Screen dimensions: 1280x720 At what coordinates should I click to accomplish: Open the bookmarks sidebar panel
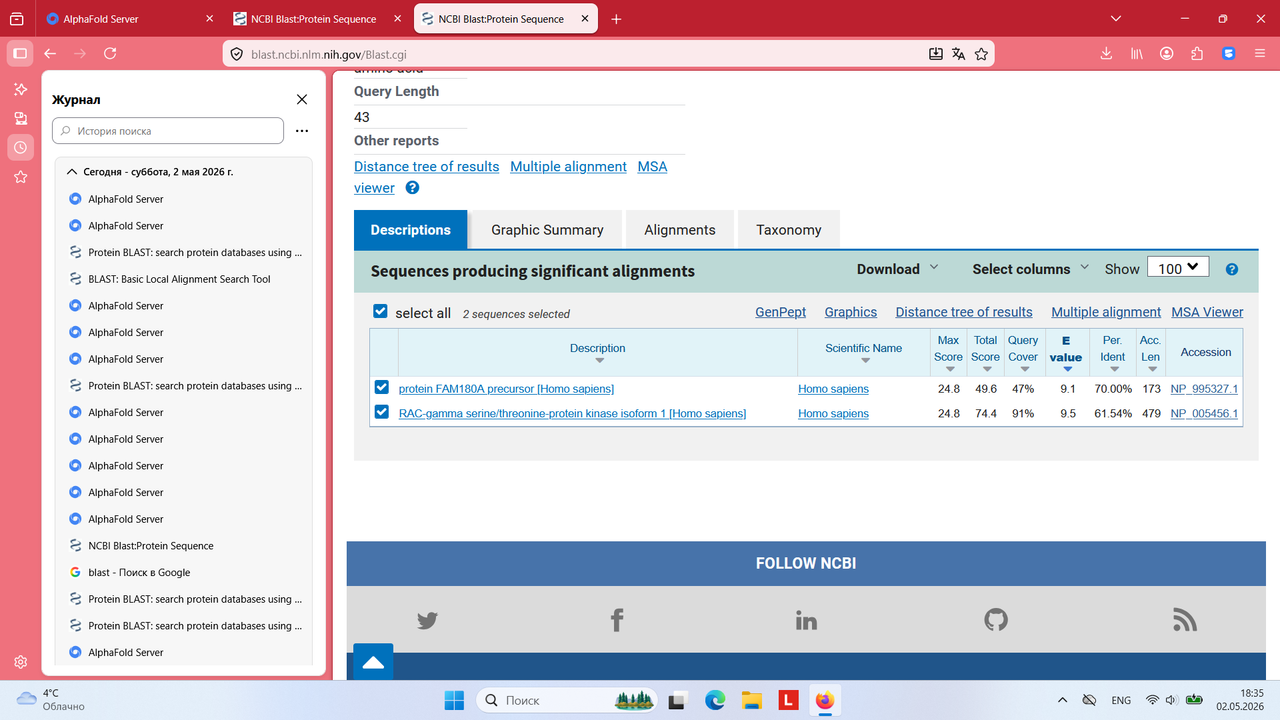pyautogui.click(x=20, y=177)
